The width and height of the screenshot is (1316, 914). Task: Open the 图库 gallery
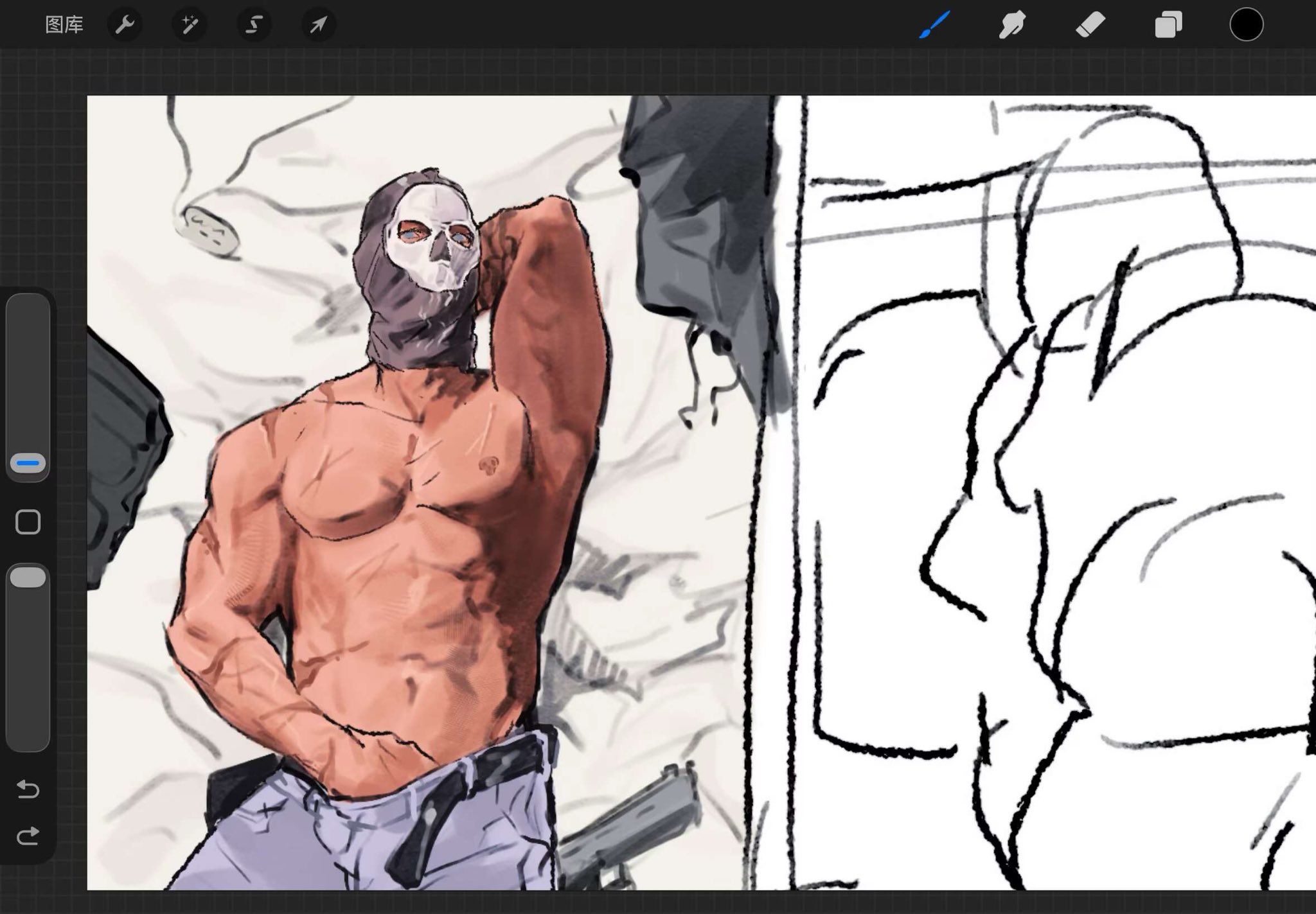(64, 25)
